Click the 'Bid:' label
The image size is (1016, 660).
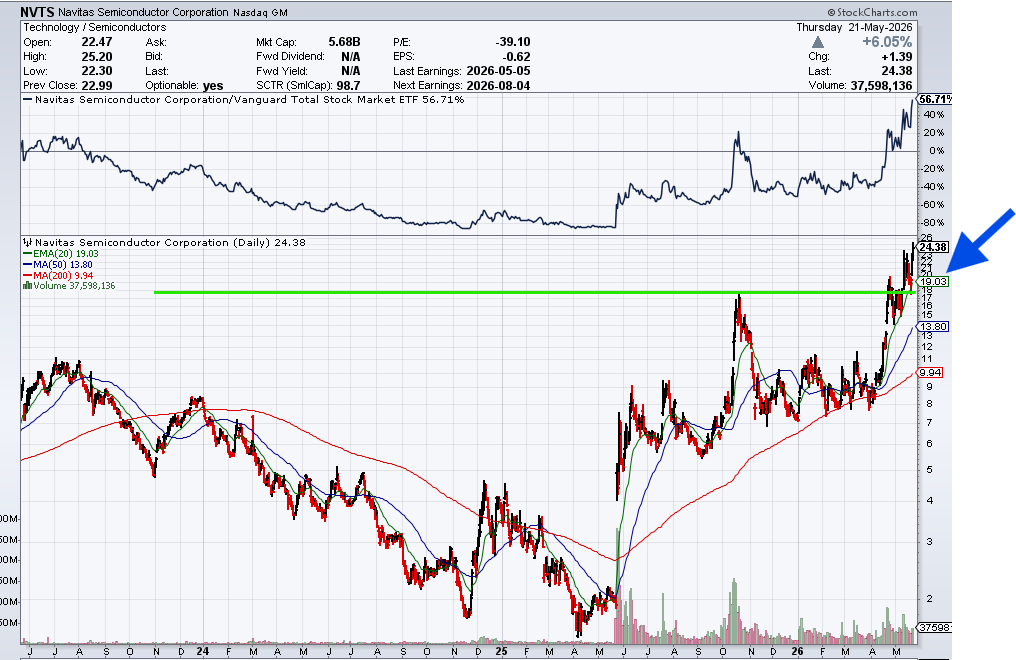pyautogui.click(x=155, y=56)
